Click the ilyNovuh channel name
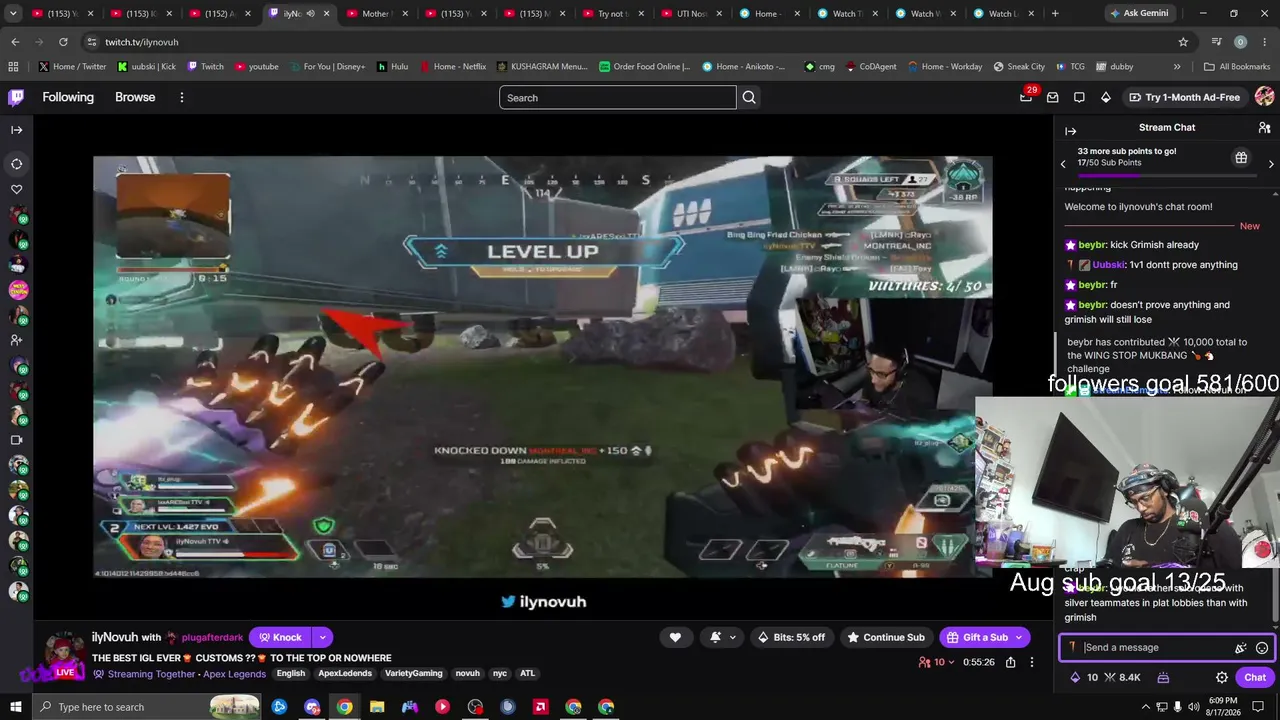 pos(115,637)
